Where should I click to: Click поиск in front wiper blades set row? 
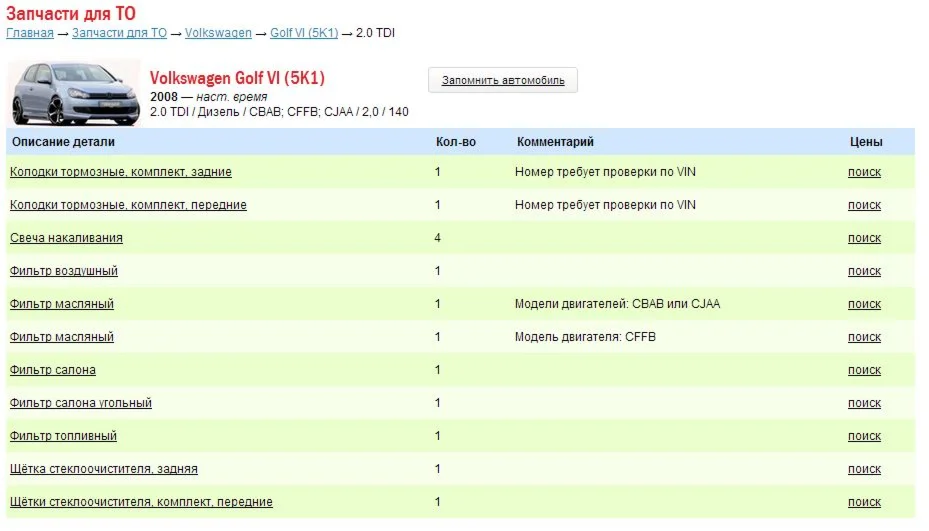(x=864, y=502)
